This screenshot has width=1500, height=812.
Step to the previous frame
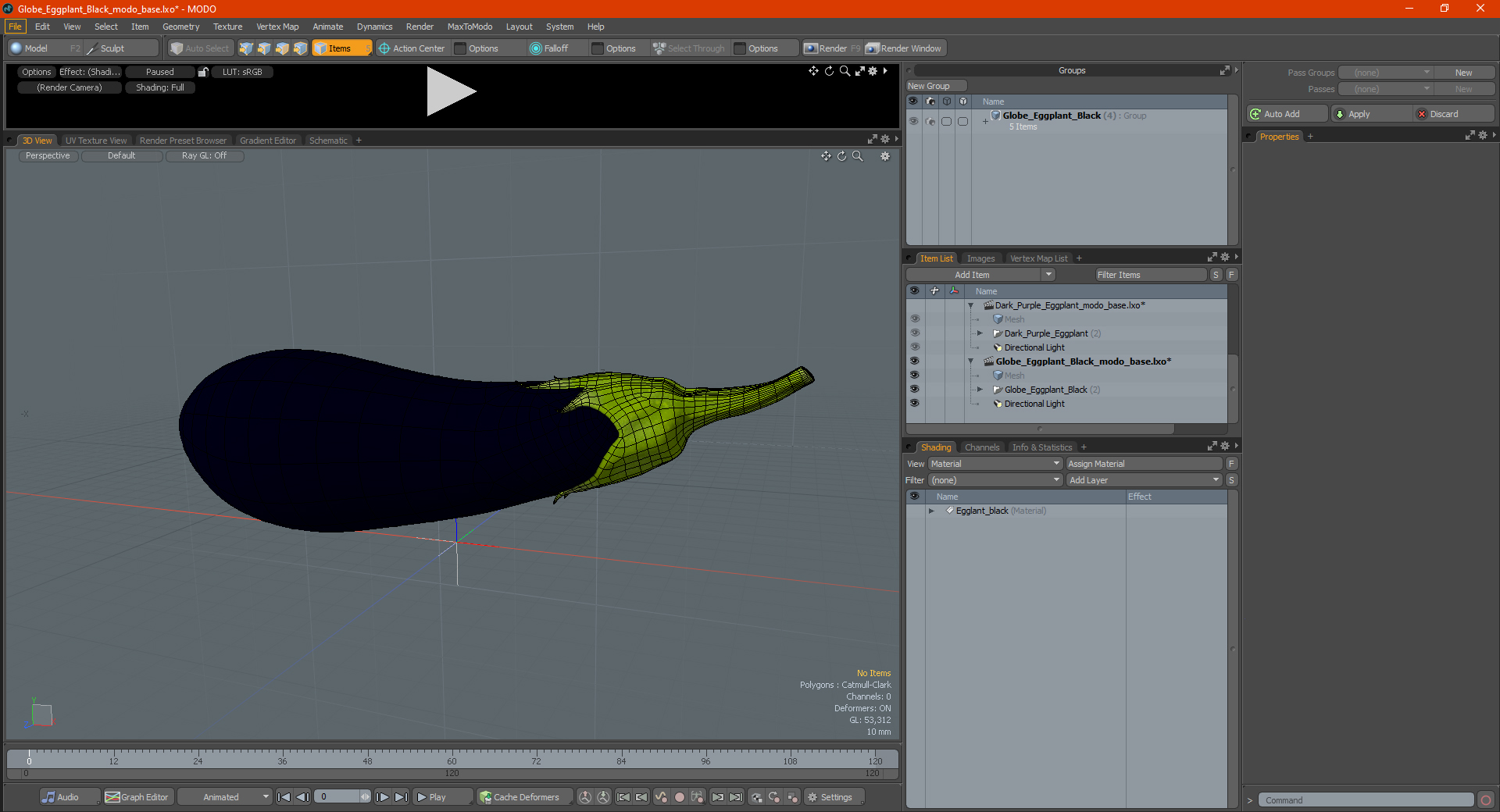[x=303, y=797]
